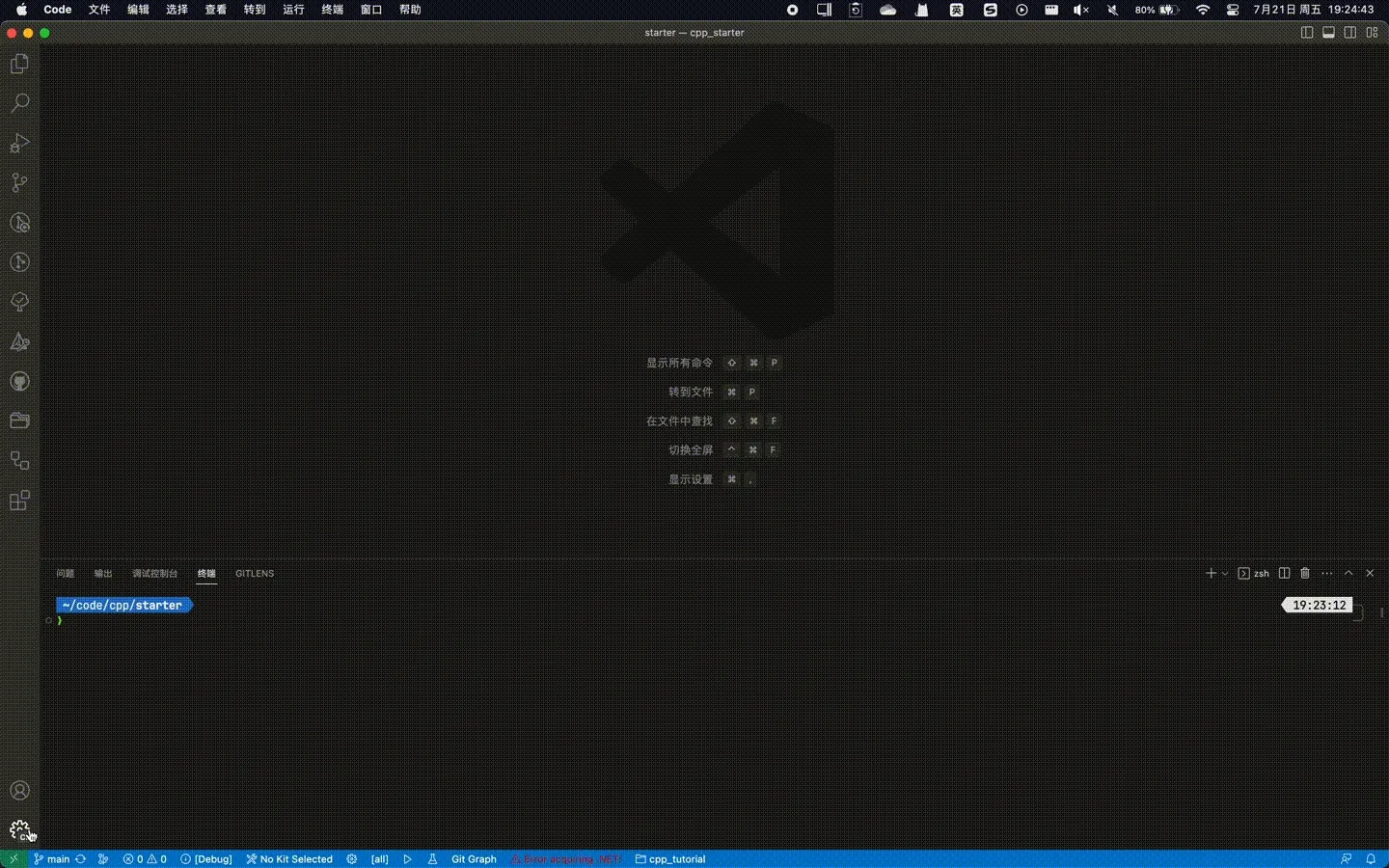Screen dimensions: 1389x868
Task: Change the [all] build target
Action: (380, 859)
